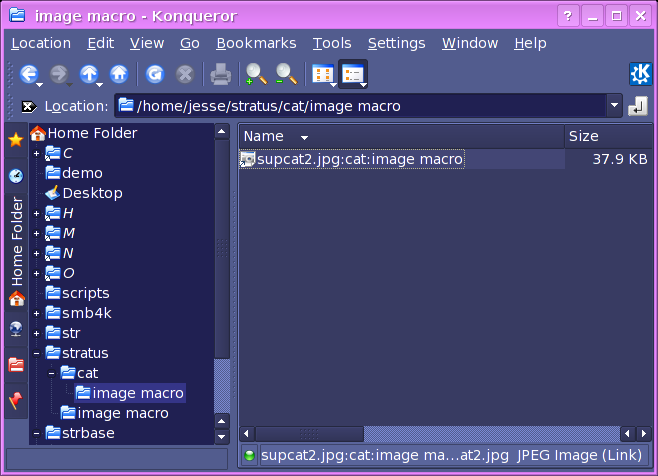Open the Network sidebar globe tab
Screen dimensions: 658x476
click(x=16, y=329)
